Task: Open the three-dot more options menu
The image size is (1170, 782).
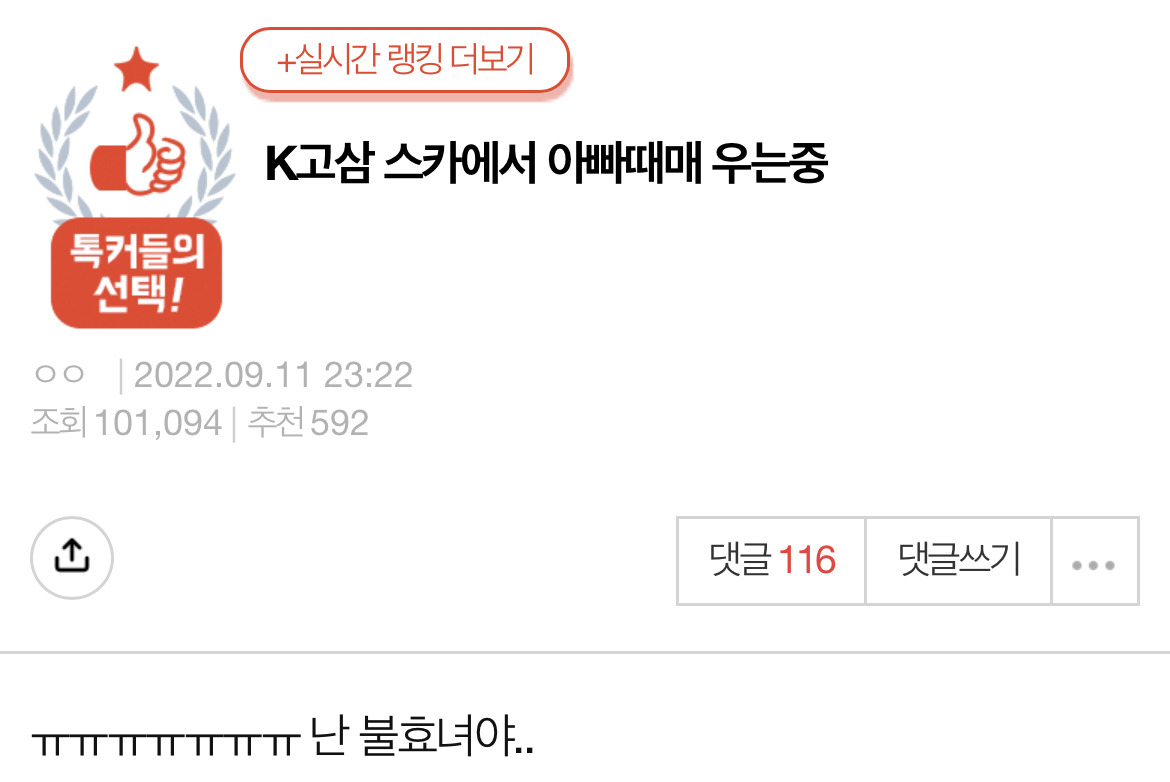Action: [x=1094, y=561]
